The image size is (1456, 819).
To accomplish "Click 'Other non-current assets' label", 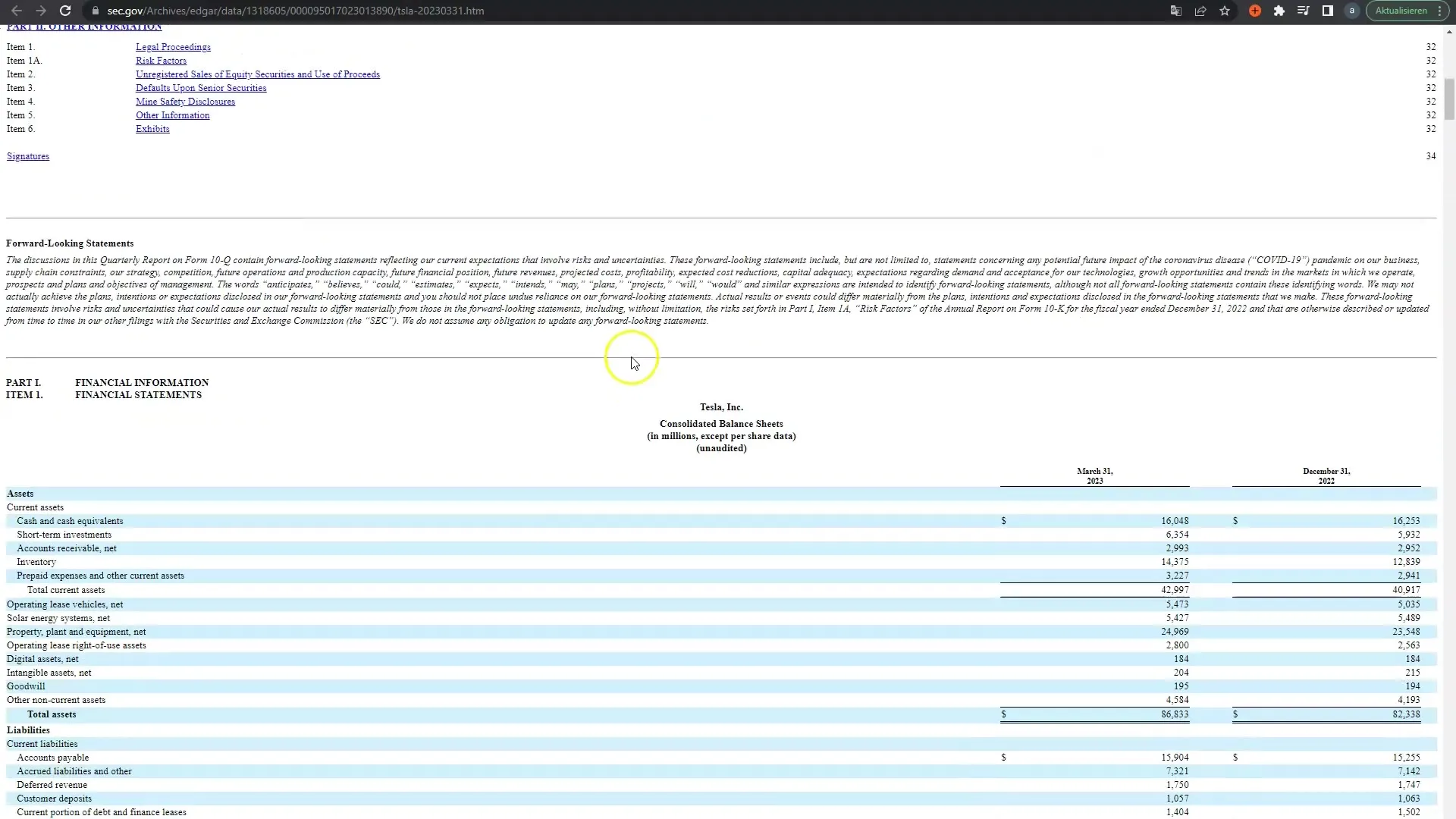I will (56, 700).
